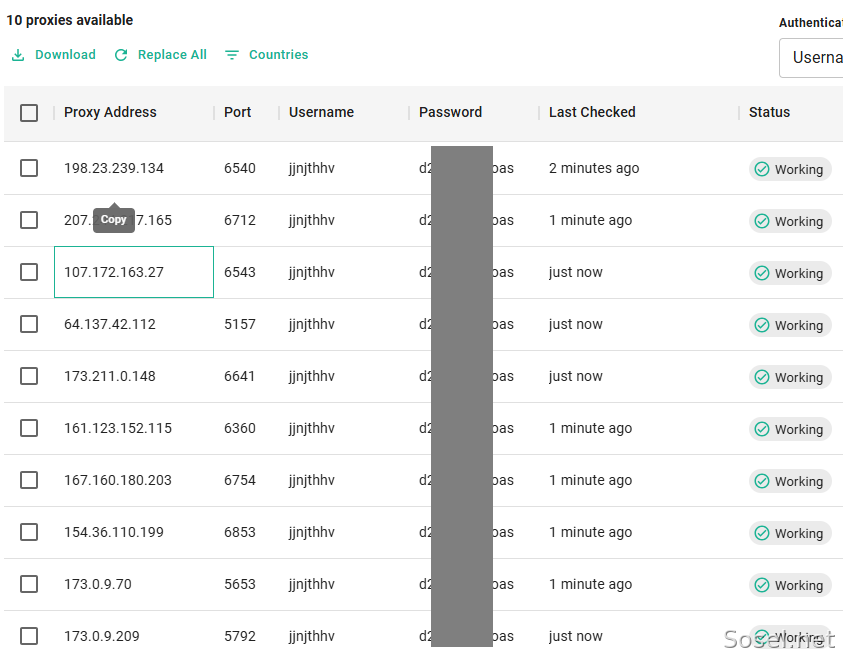Open the Countries filter icon
Viewport: 843px width, 657px height.
(232, 55)
